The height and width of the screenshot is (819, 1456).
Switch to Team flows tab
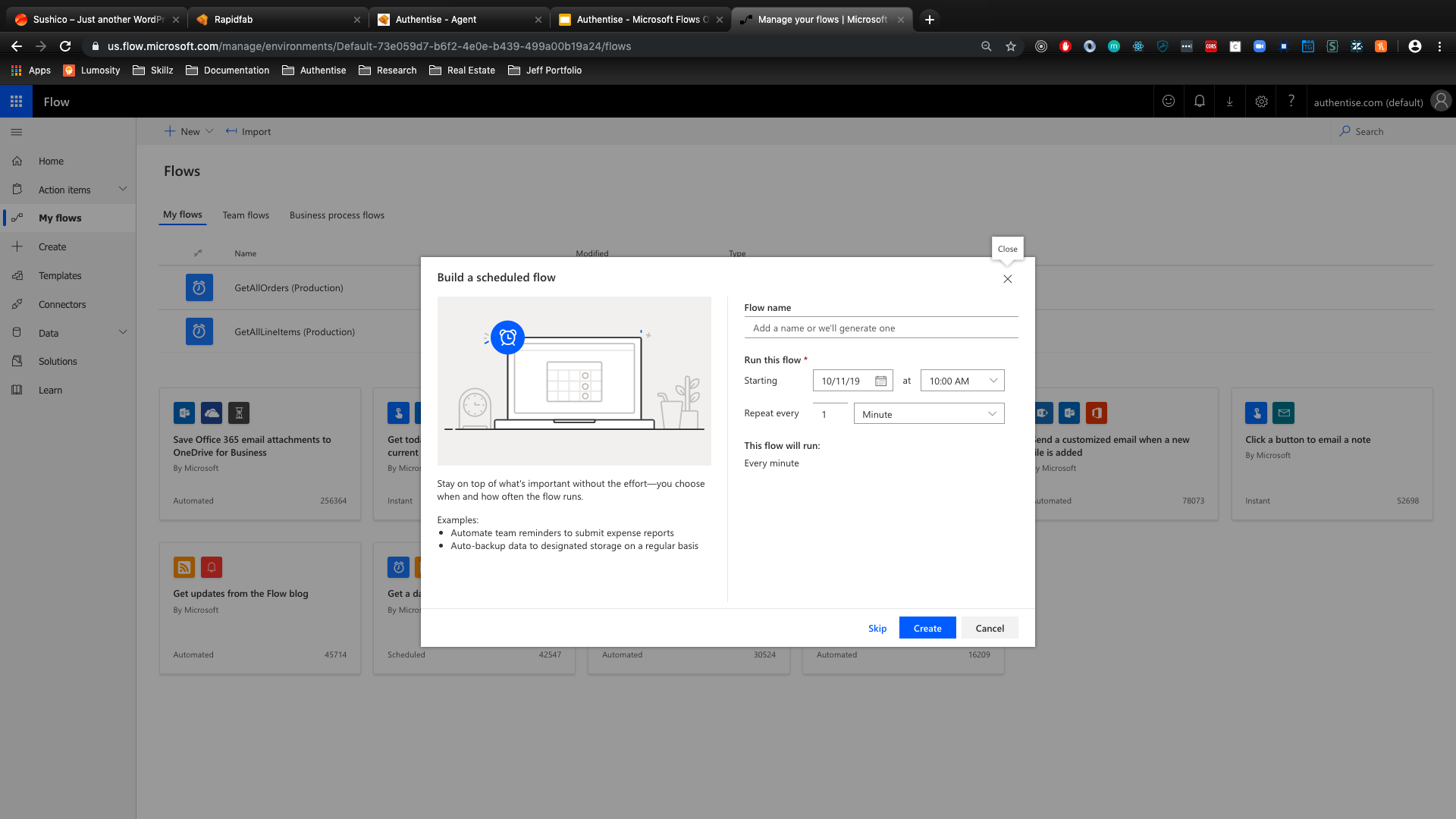[246, 215]
